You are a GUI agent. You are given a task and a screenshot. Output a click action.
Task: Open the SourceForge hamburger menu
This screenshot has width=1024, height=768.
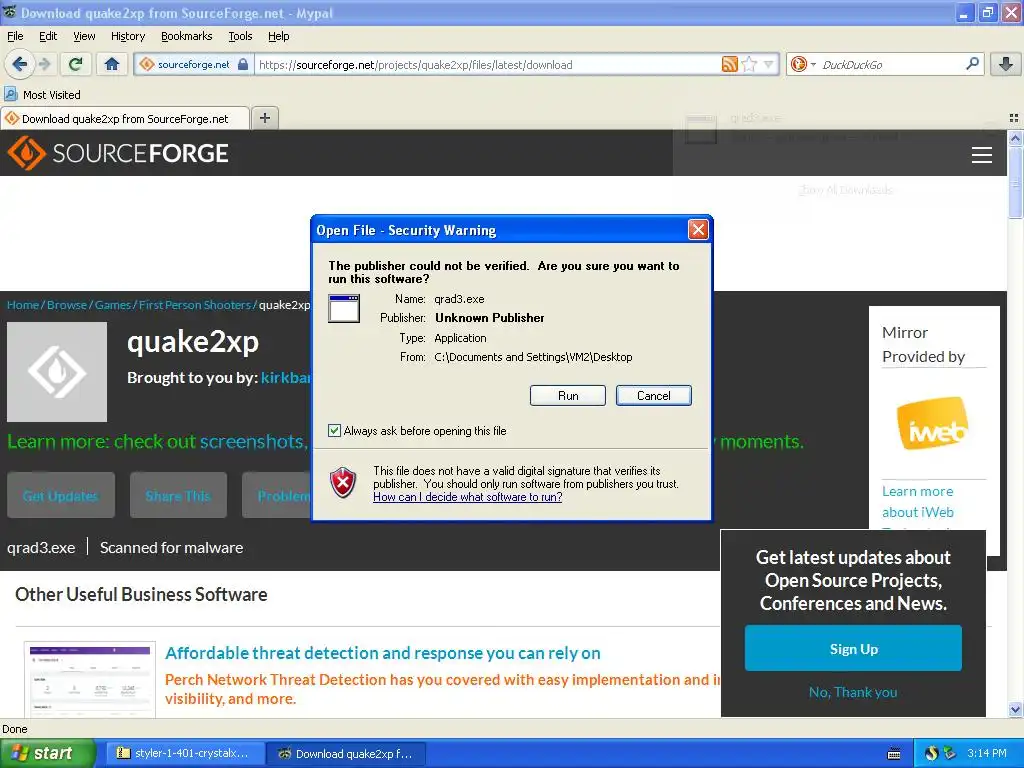[x=982, y=155]
